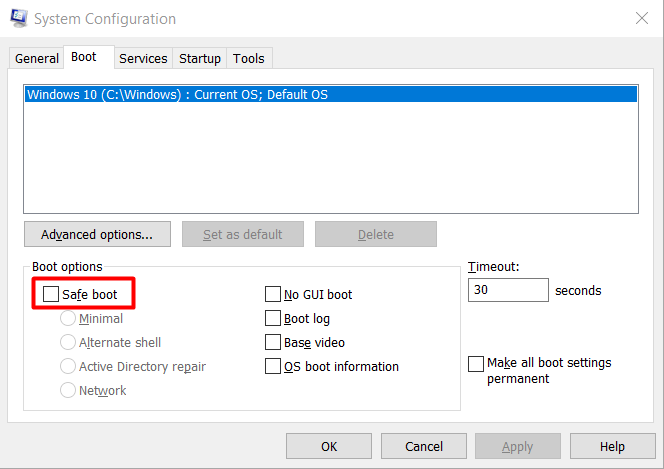Toggle the Base video checkbox
Image resolution: width=664 pixels, height=469 pixels.
272,343
